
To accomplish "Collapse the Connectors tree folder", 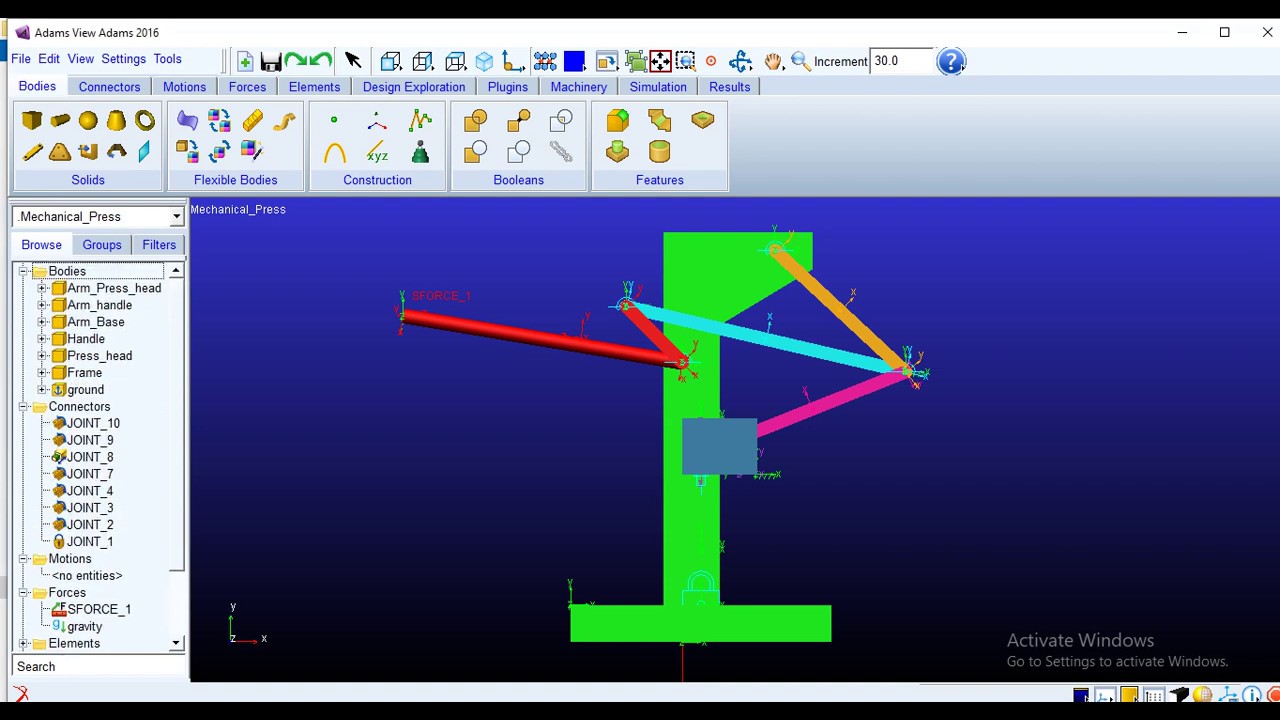I will pyautogui.click(x=23, y=407).
